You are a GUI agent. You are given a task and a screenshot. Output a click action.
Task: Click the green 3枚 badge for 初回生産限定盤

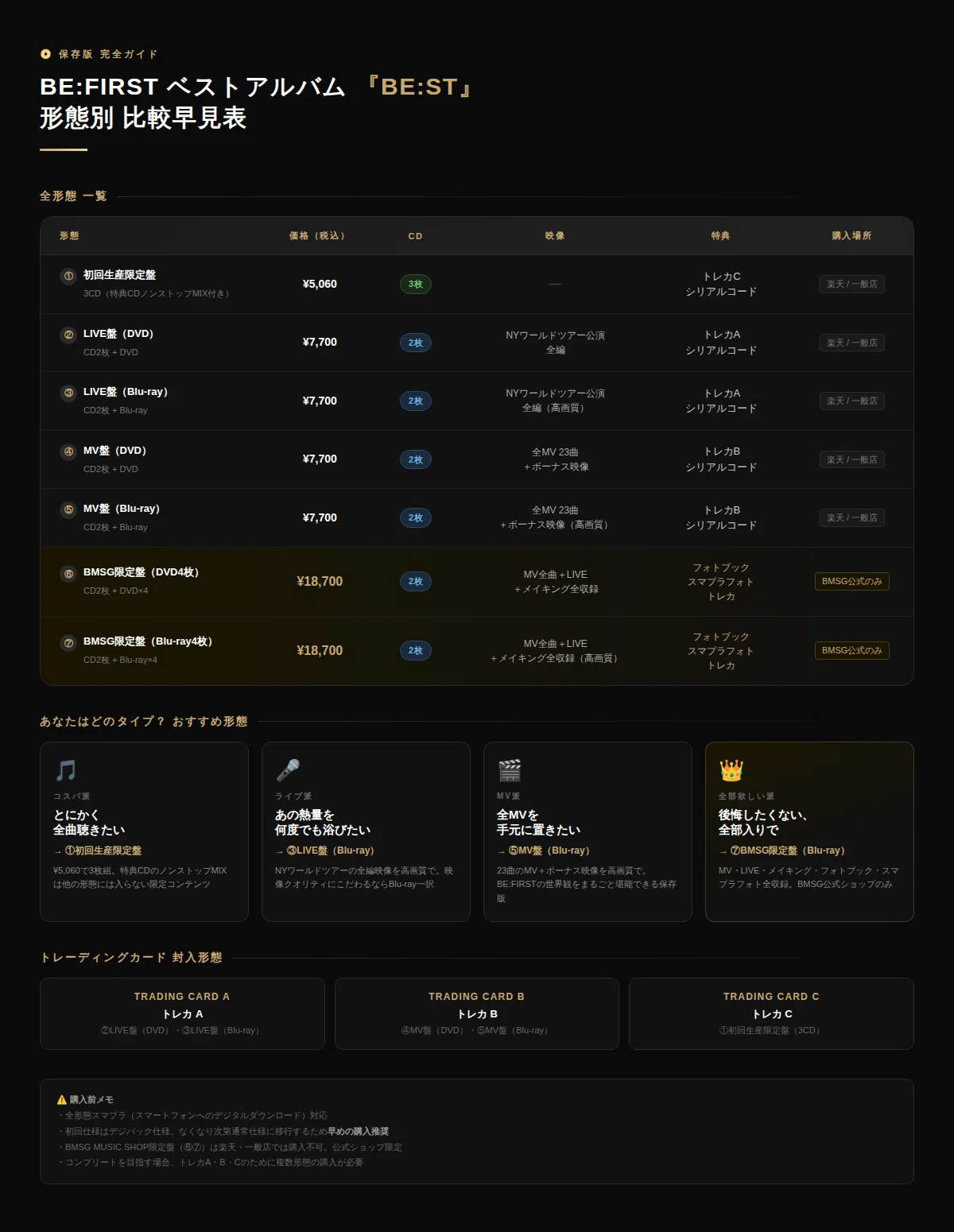pos(415,284)
